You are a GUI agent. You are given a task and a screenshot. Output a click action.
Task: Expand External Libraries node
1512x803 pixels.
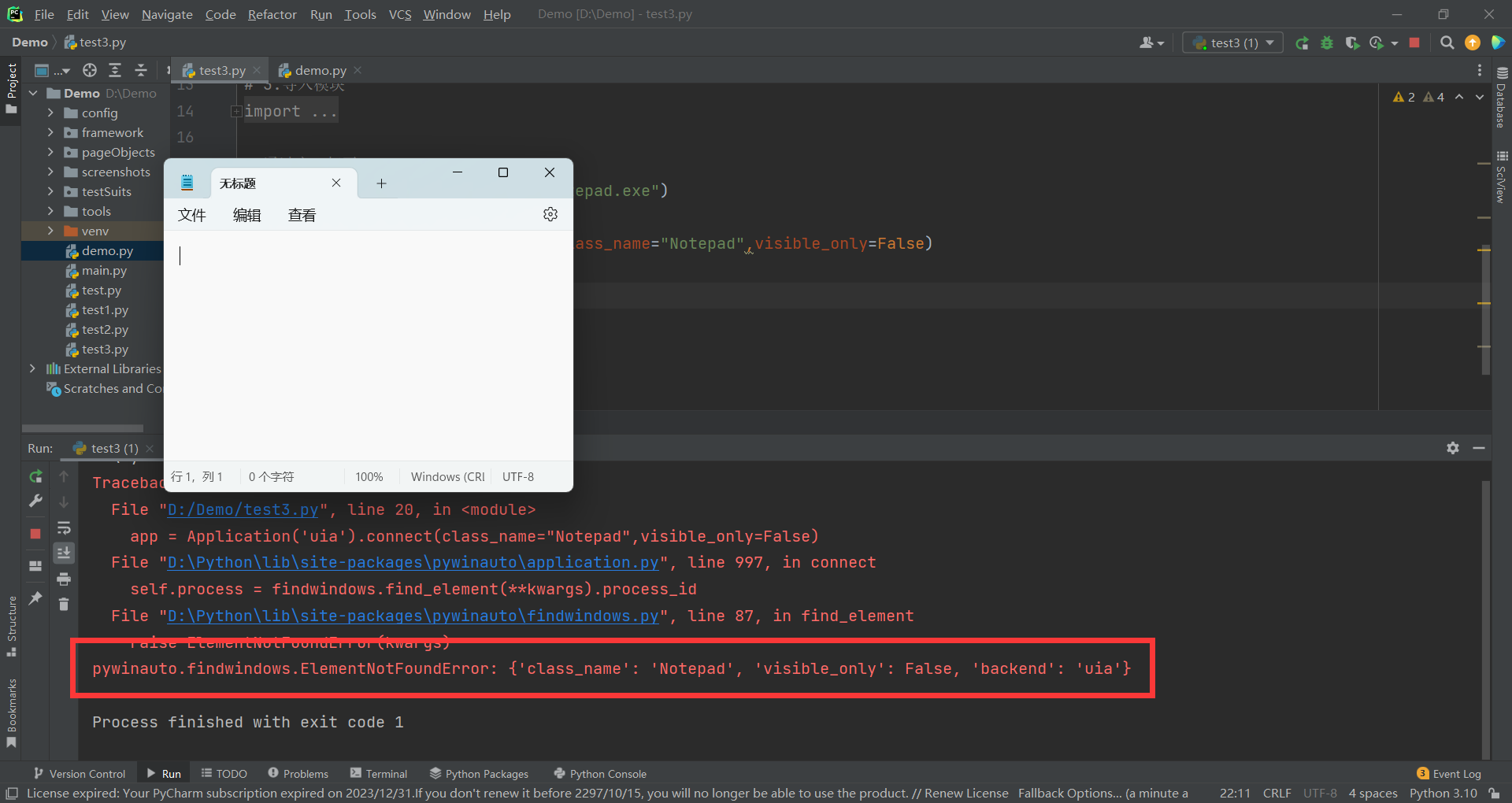tap(32, 368)
